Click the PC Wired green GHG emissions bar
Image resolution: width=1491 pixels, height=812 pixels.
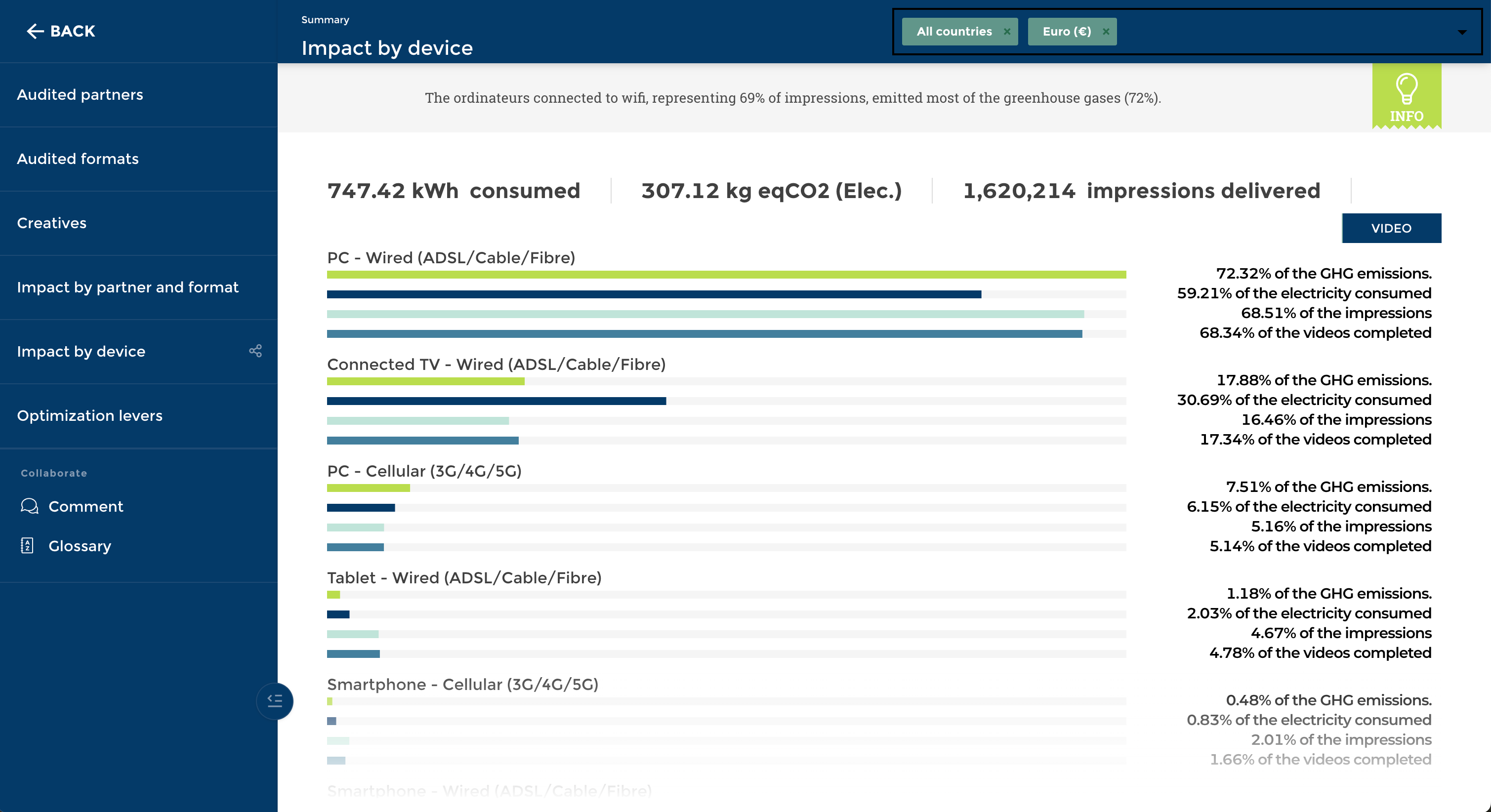pos(726,274)
